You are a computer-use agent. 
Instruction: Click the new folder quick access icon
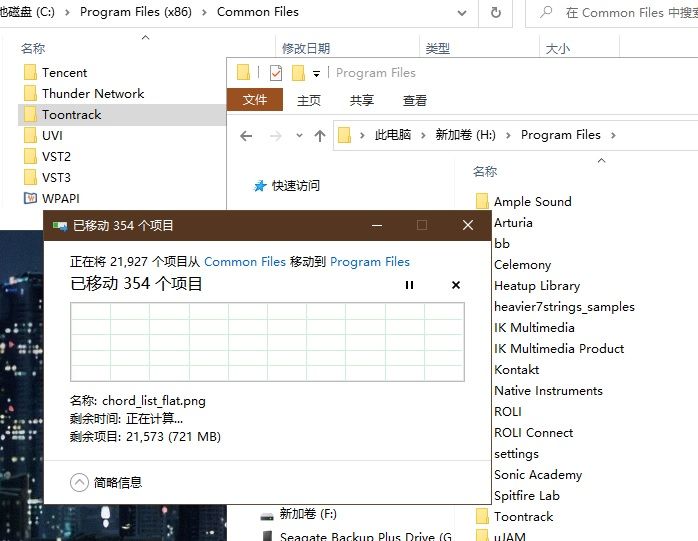click(x=298, y=73)
